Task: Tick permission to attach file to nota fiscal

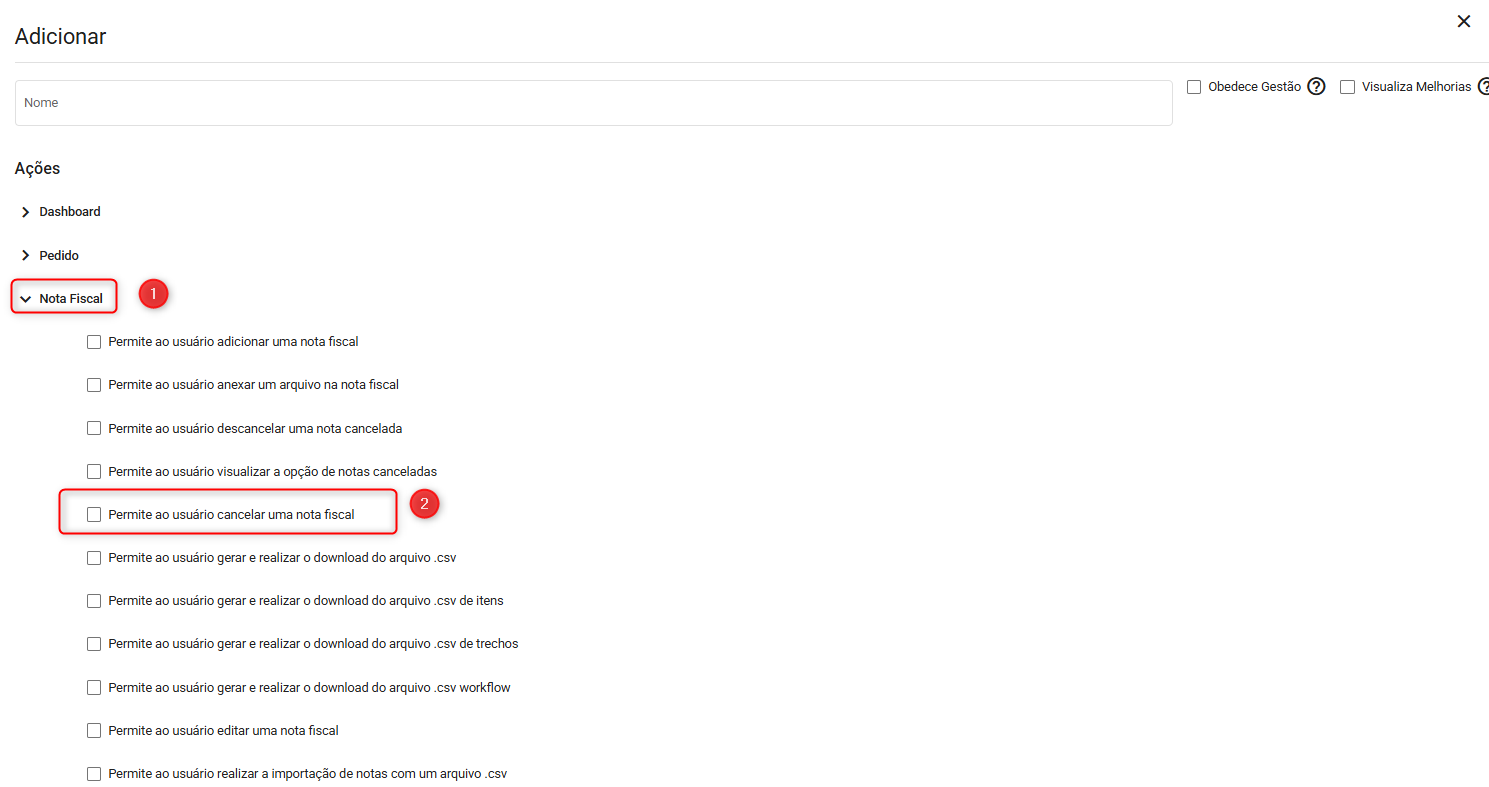Action: click(x=94, y=385)
